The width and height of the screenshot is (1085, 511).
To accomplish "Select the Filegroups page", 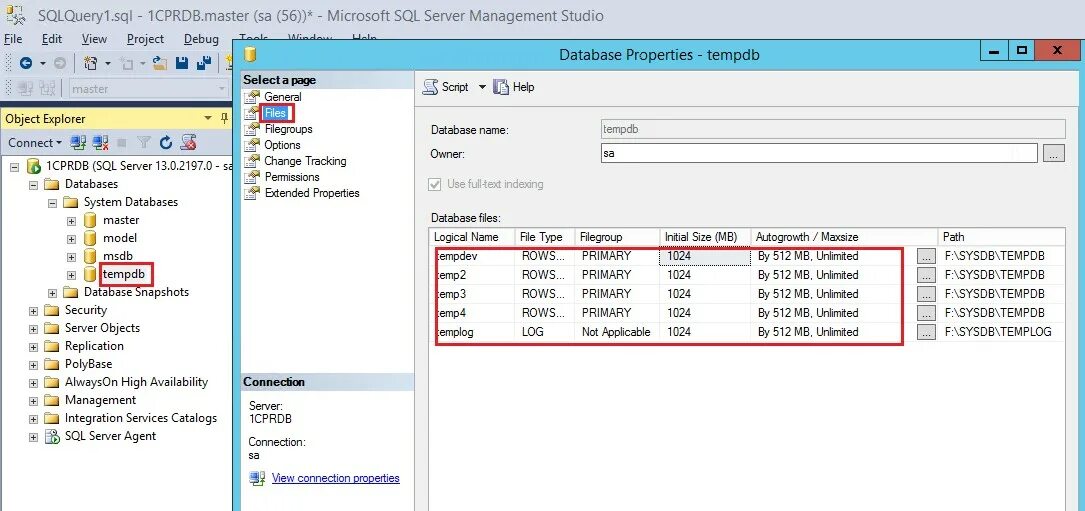I will 288,129.
